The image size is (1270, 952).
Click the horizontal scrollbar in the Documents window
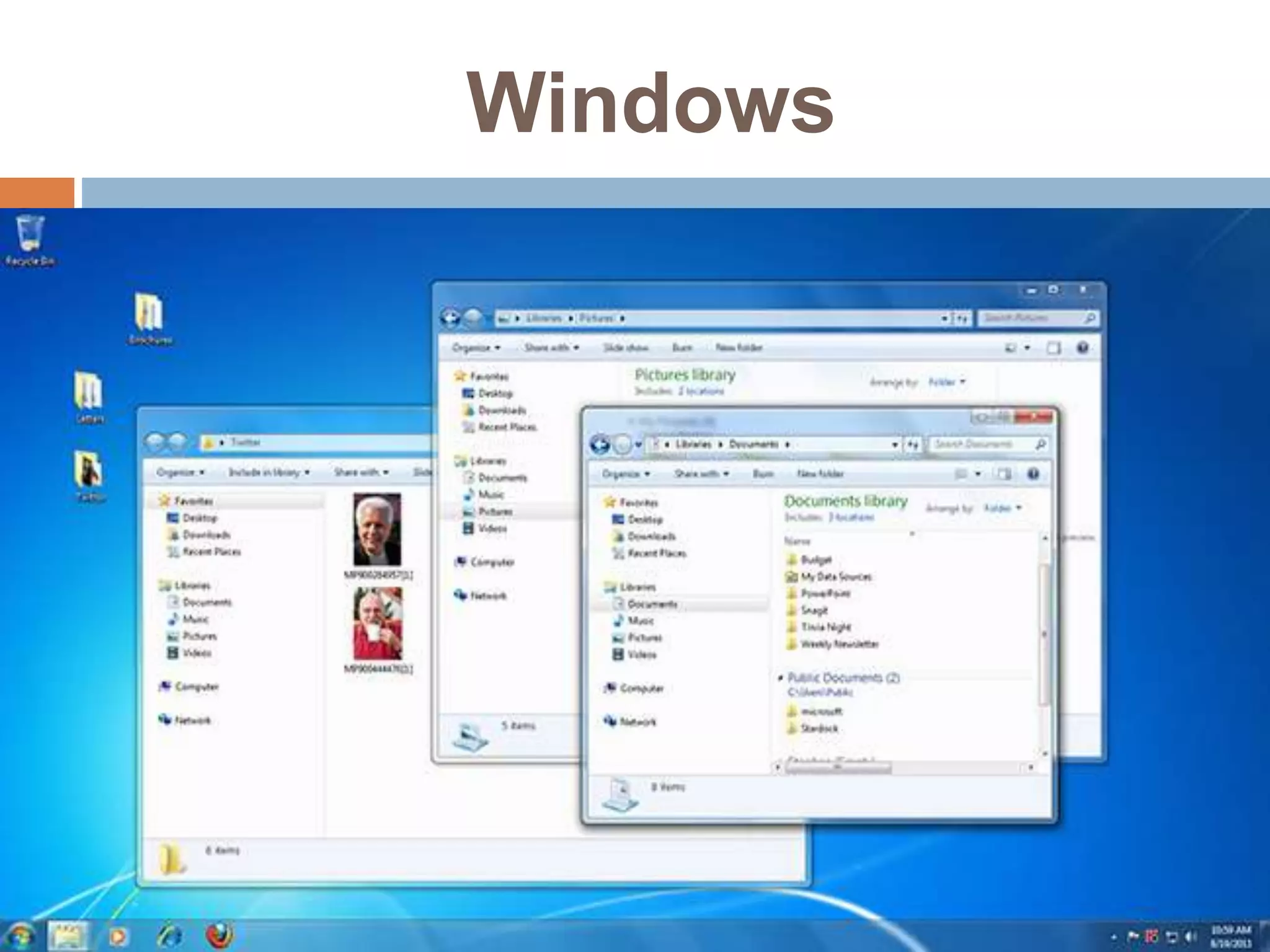[x=838, y=768]
